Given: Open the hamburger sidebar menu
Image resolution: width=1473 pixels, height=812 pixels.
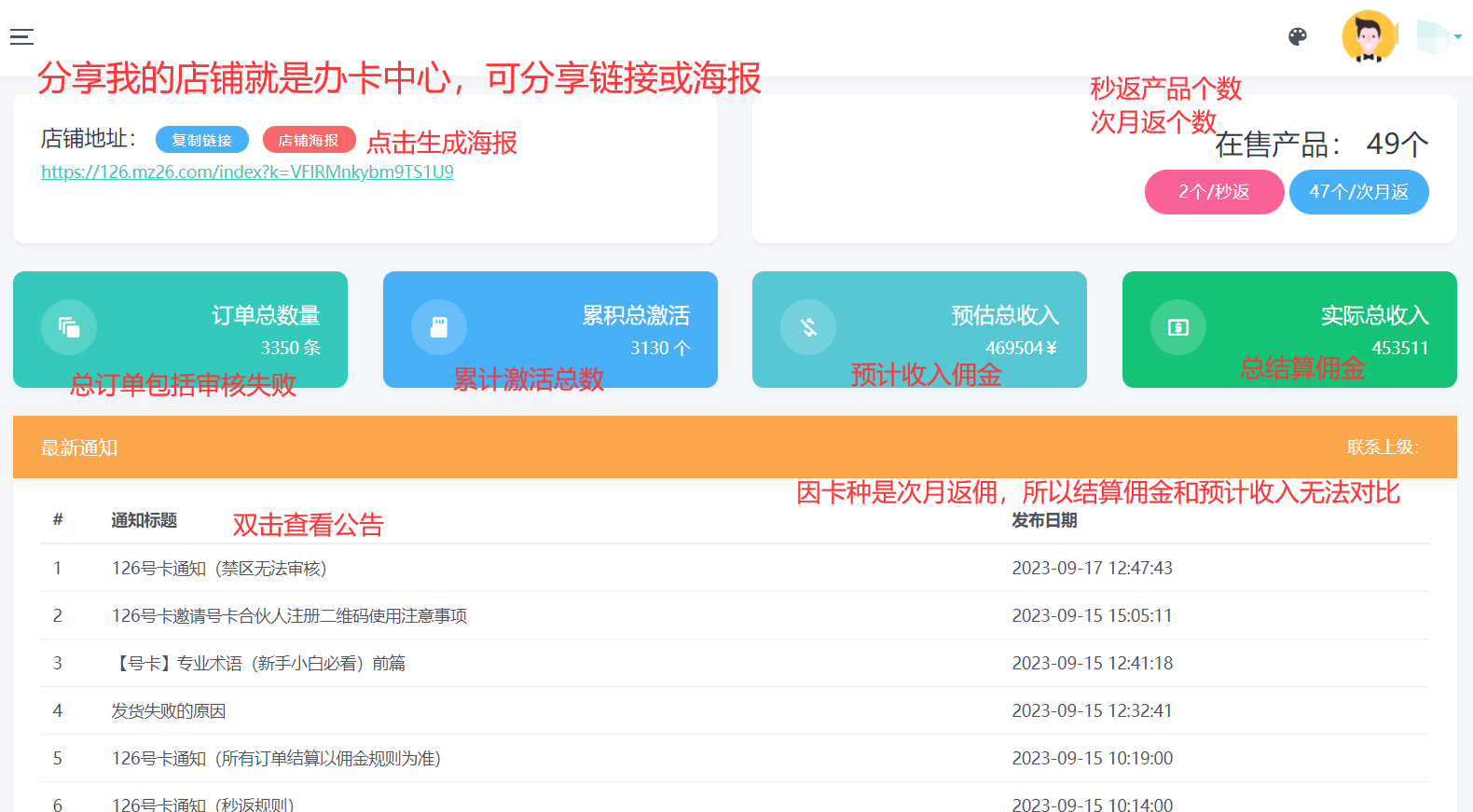Looking at the screenshot, I should point(21,36).
